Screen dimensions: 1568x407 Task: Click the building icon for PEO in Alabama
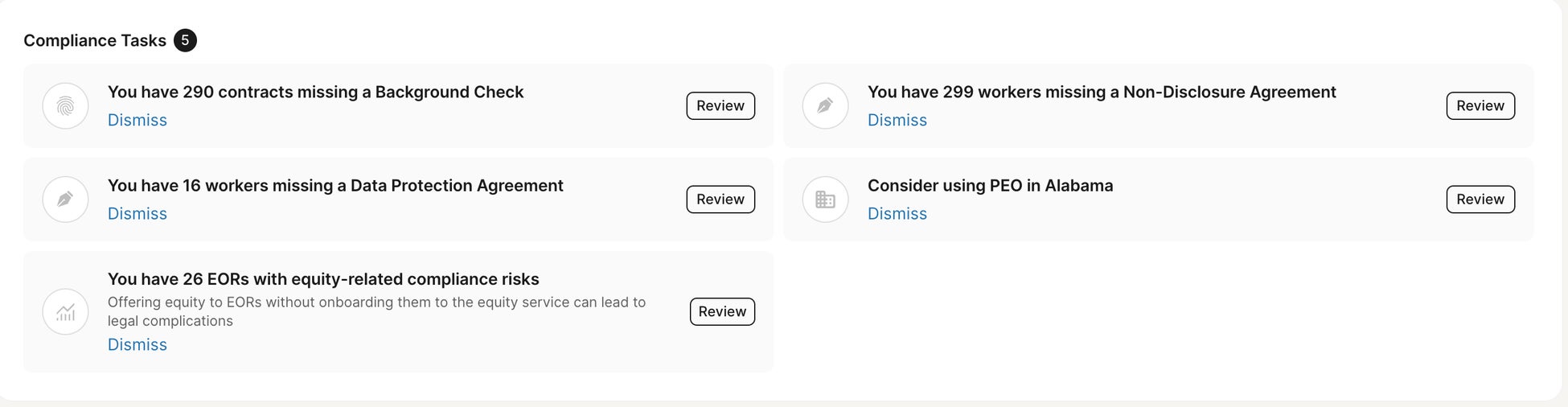(x=825, y=199)
